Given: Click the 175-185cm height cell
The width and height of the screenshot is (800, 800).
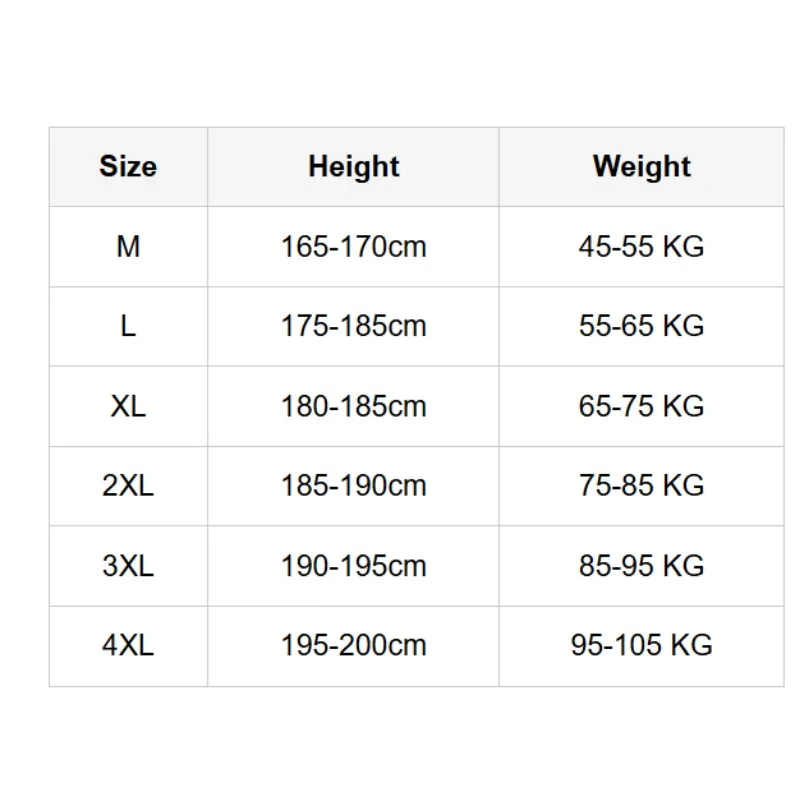Looking at the screenshot, I should click(x=353, y=327).
